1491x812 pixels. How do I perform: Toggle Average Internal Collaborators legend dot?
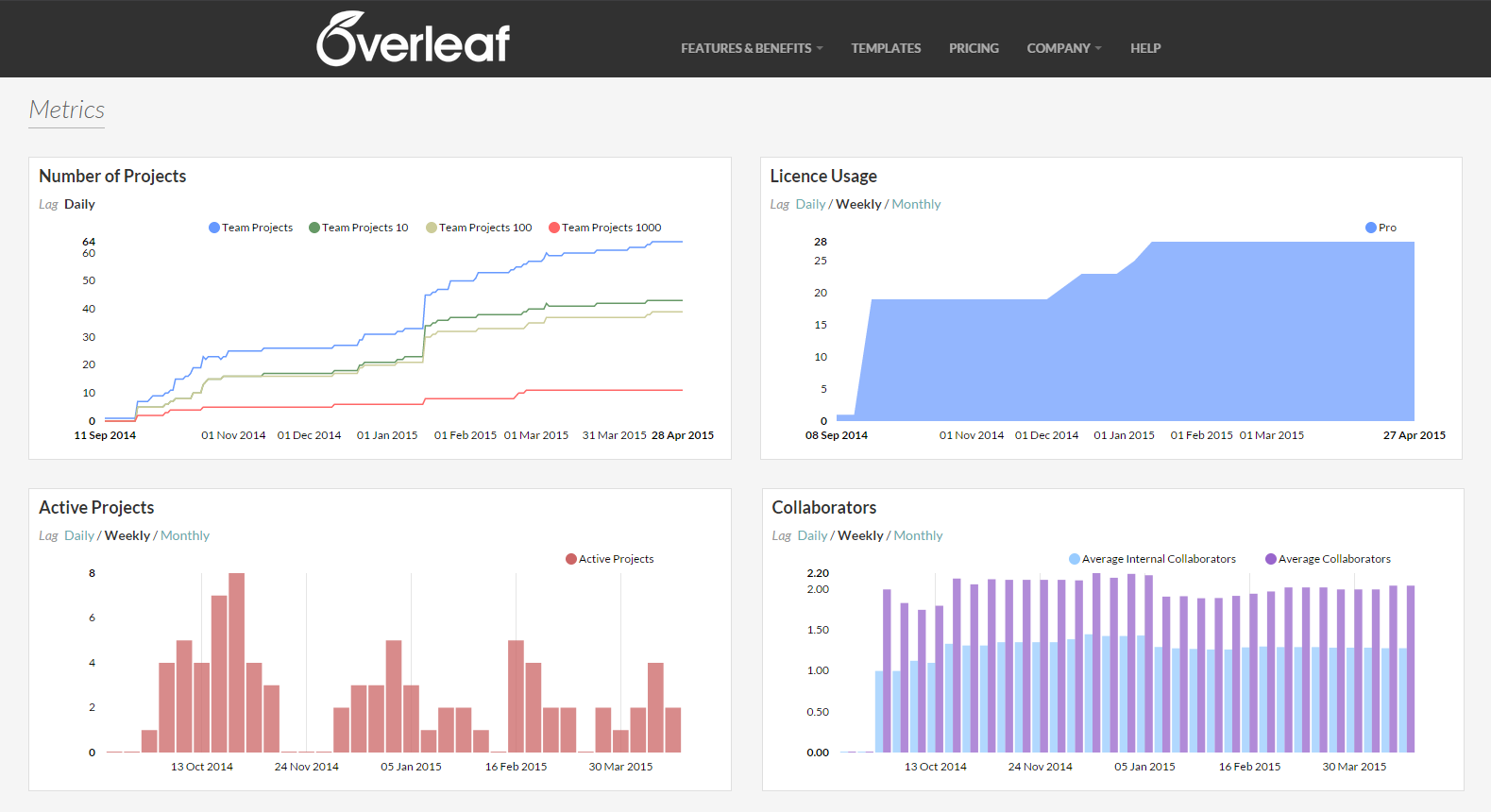pos(1075,559)
